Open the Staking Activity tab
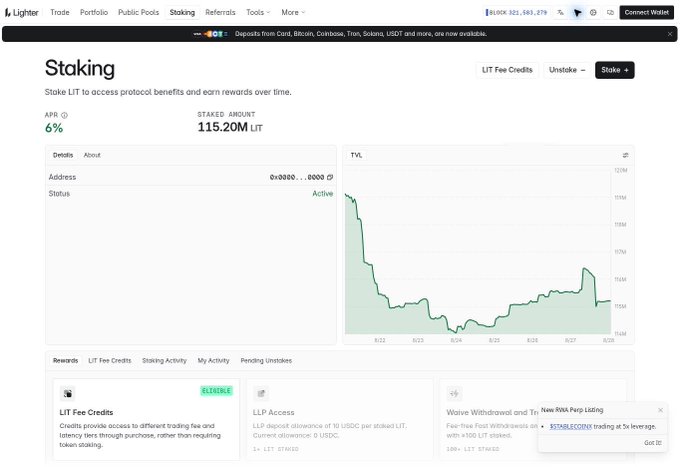Viewport: 680px width, 467px height. [164, 360]
